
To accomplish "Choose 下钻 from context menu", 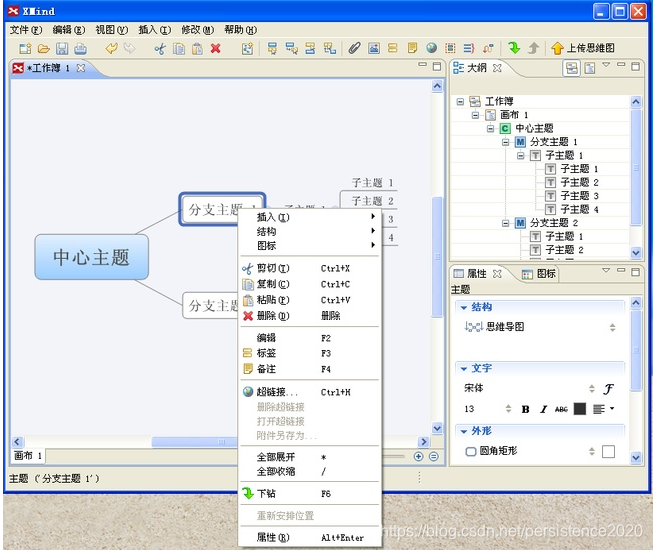I will 309,494.
